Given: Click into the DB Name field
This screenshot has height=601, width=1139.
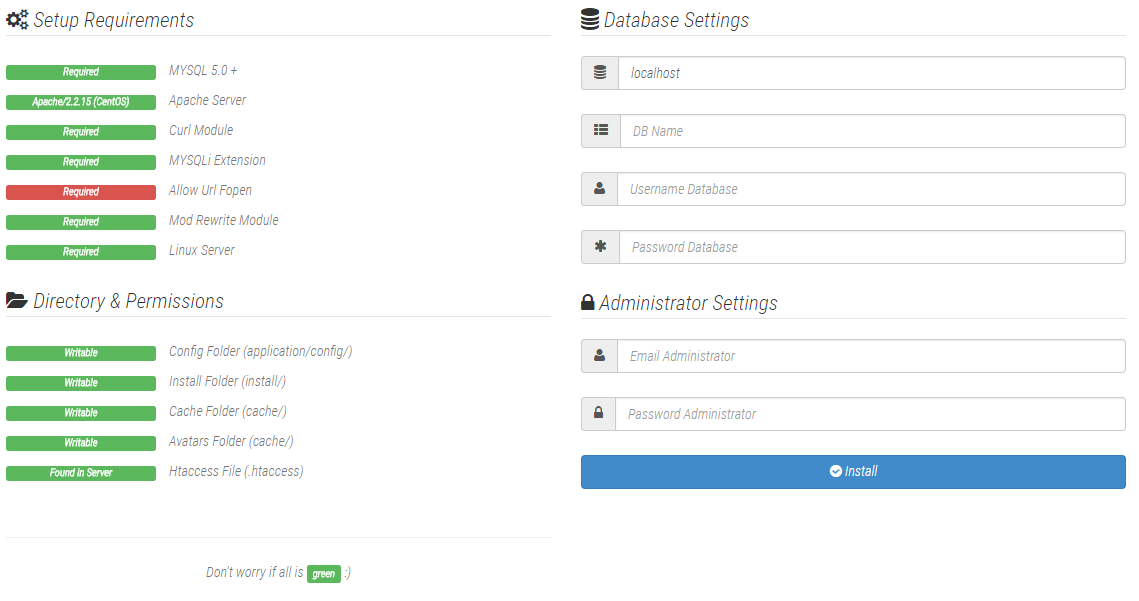Looking at the screenshot, I should [872, 131].
